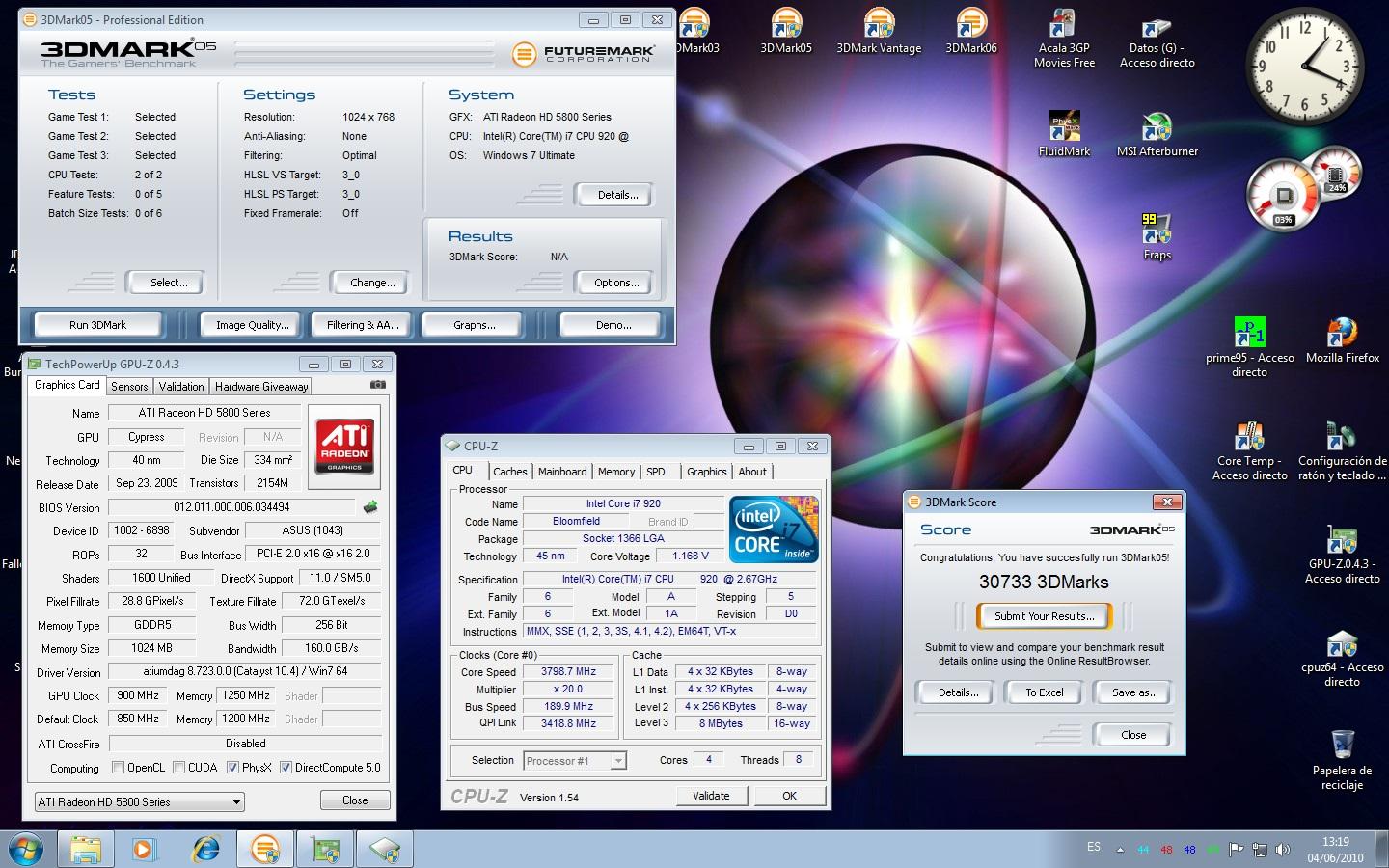Open Processor #1 selection dropdown in CPU-Z
The height and width of the screenshot is (868, 1389).
tap(575, 761)
